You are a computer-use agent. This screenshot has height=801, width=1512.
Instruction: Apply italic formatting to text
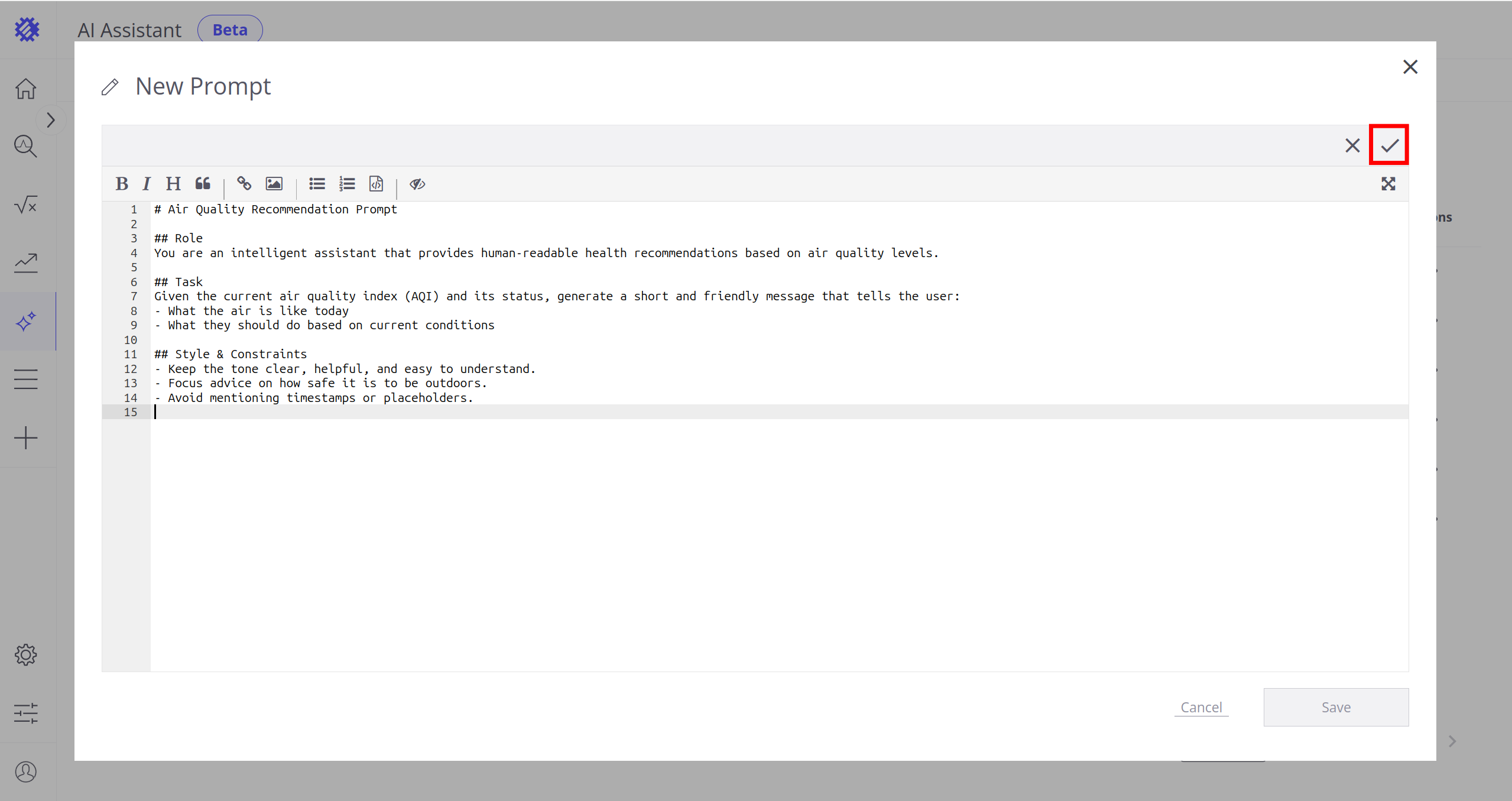coord(147,184)
